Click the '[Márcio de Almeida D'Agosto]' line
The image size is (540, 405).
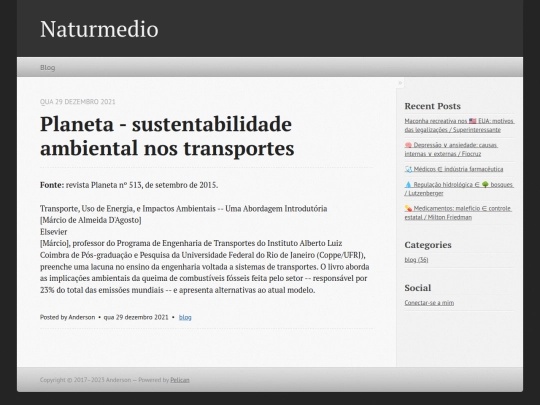pyautogui.click(x=91, y=220)
